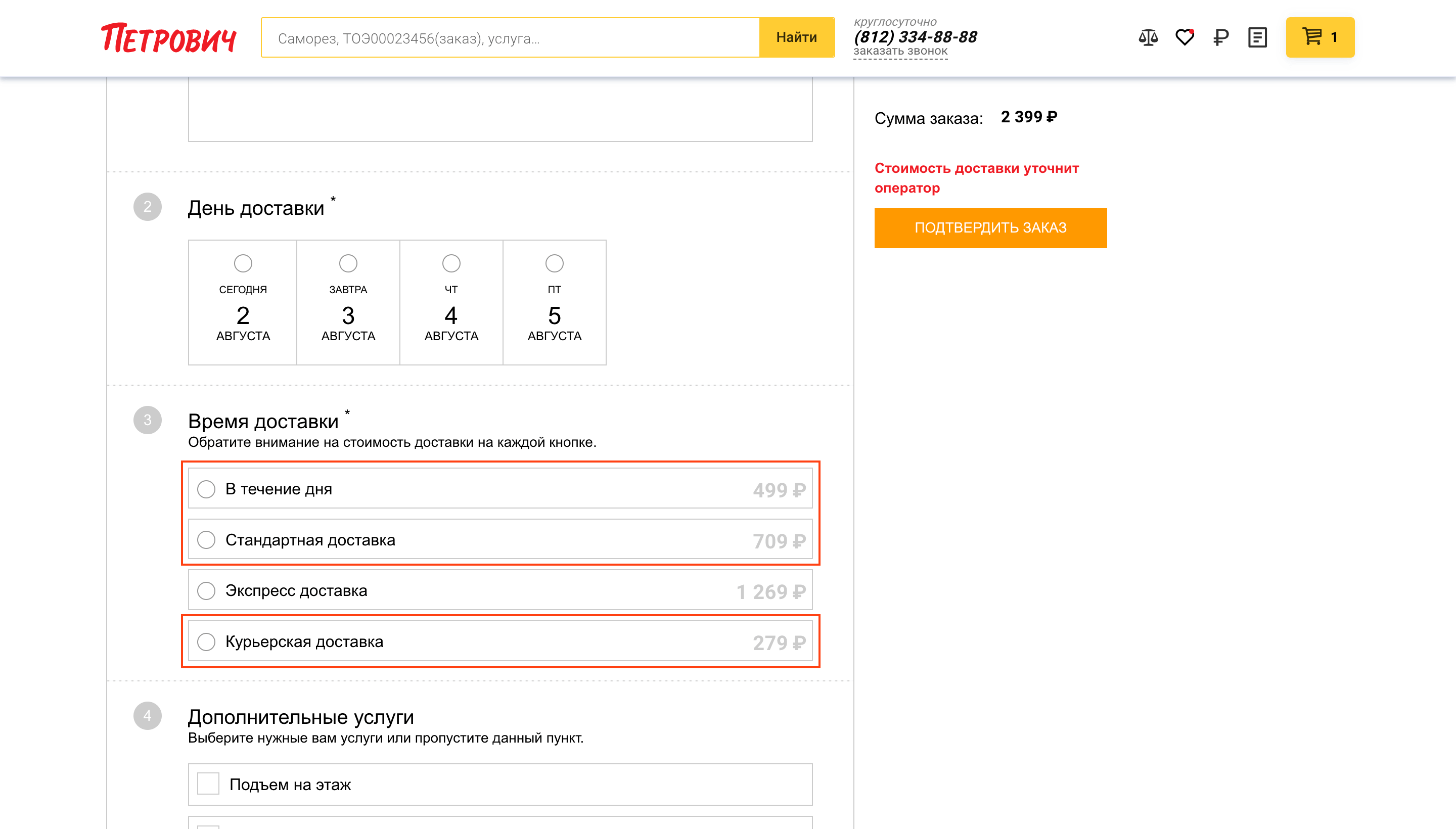
Task: Click the large comment text area
Action: [500, 109]
